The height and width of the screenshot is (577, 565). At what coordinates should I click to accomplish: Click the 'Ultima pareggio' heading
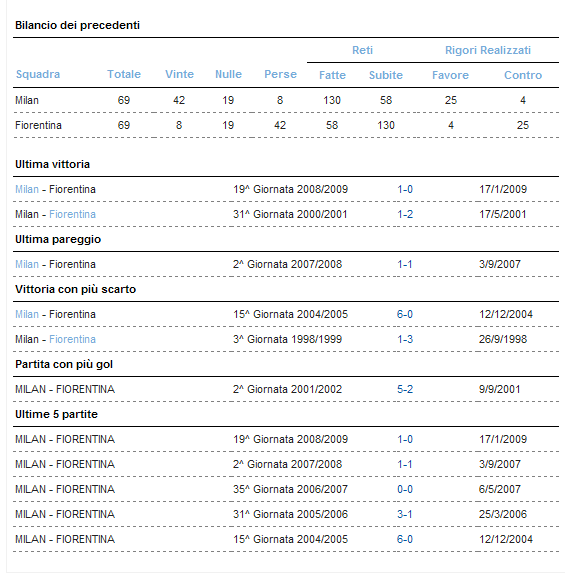(x=58, y=239)
